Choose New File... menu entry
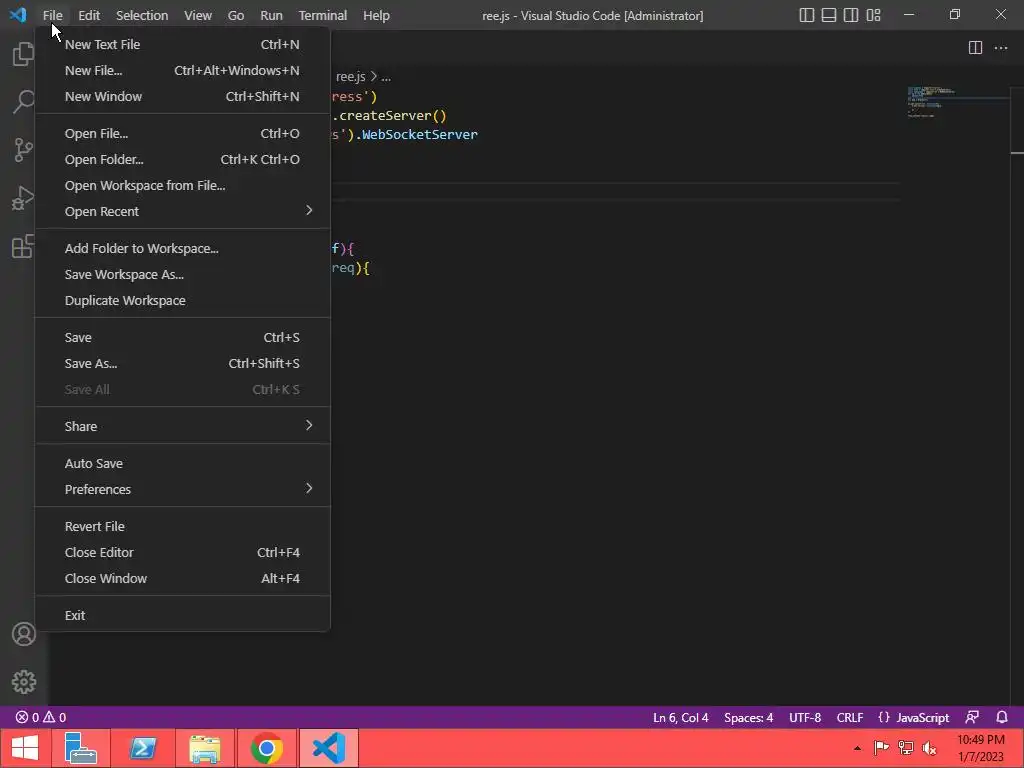Viewport: 1024px width, 768px height. pos(183,70)
